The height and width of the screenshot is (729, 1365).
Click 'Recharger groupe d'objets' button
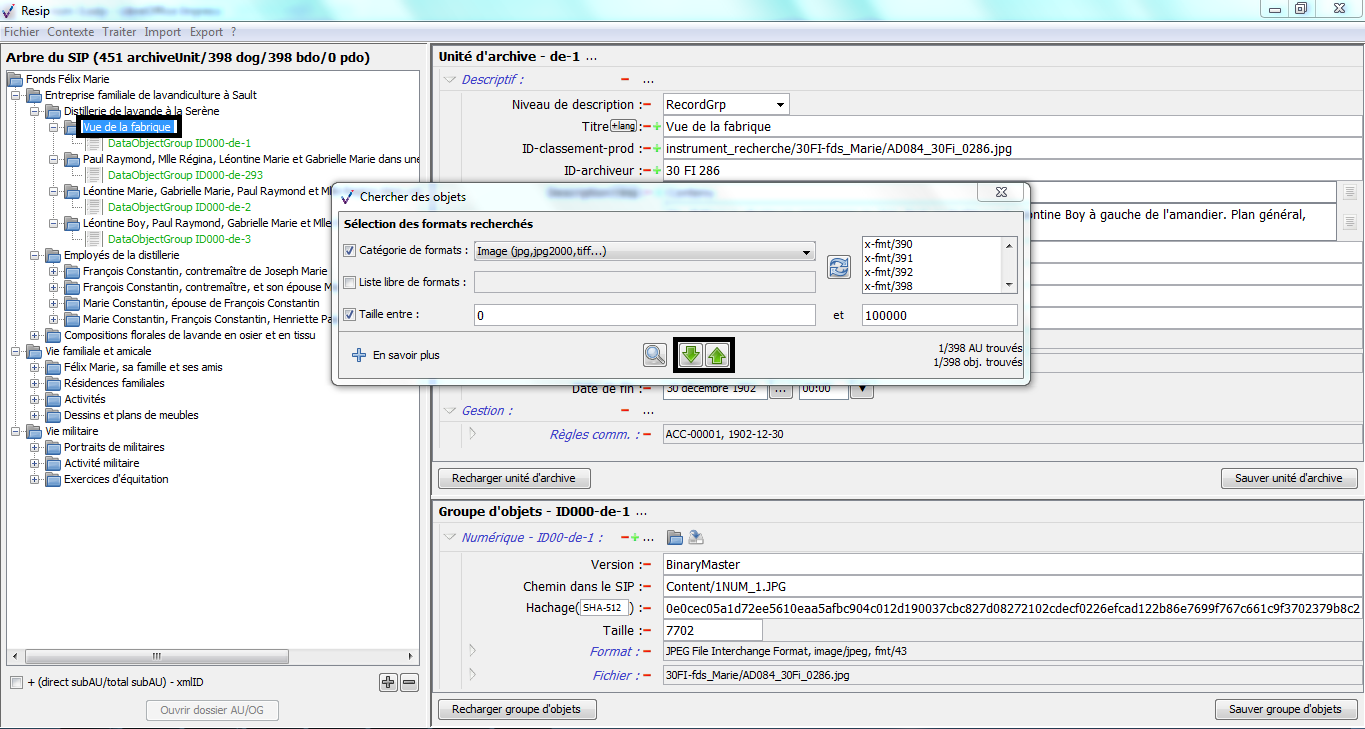tap(517, 709)
